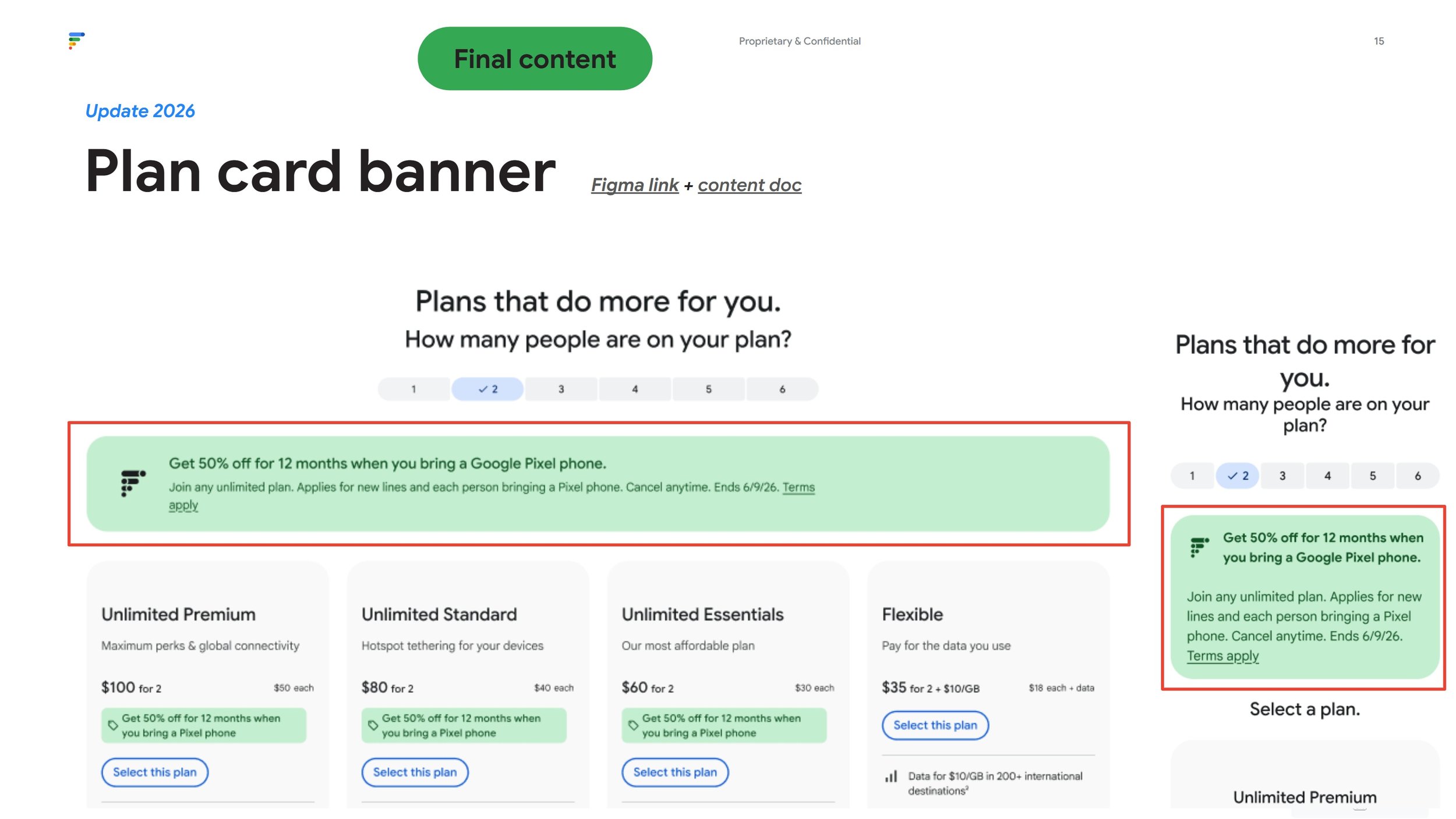1456x819 pixels.
Task: Select 3 people in the desktop plan selector
Action: tap(561, 389)
